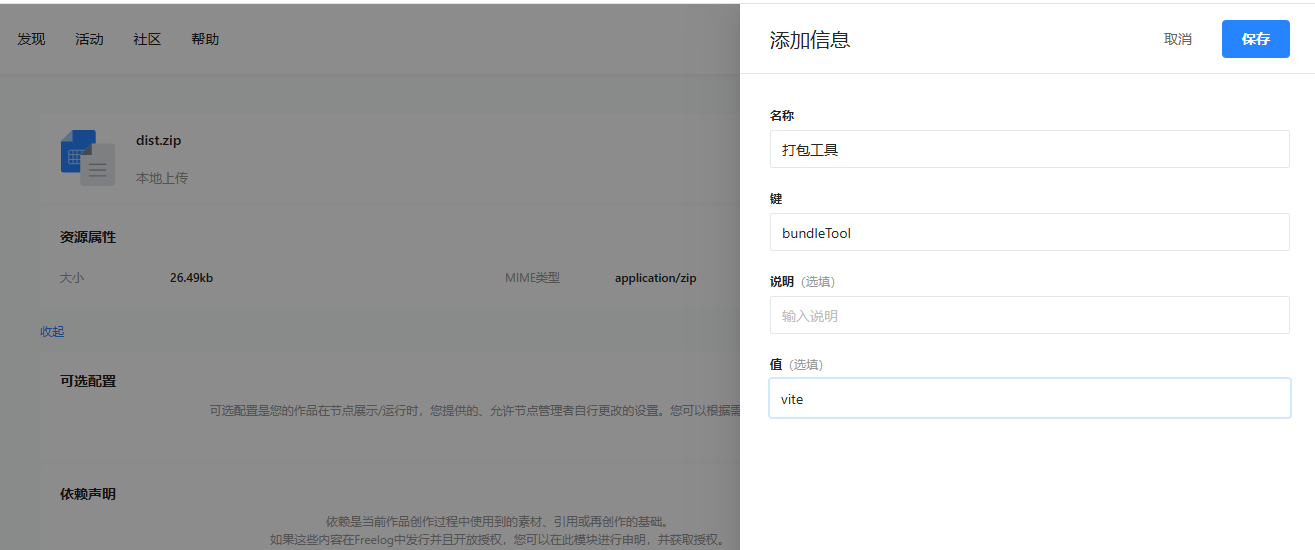
Task: Select the 大小 label
Action: coord(72,278)
